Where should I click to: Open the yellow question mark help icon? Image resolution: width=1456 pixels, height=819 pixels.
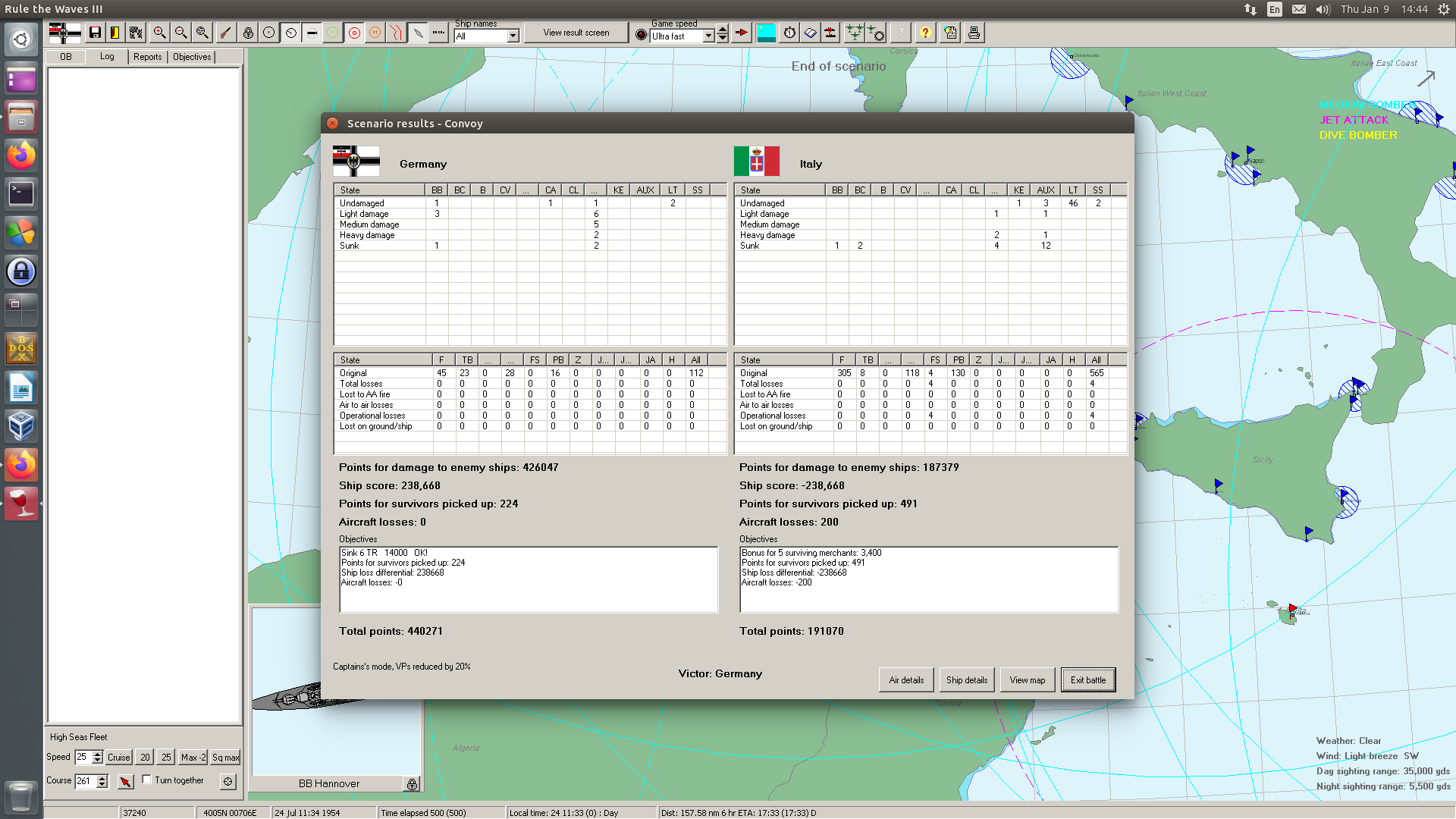point(924,33)
